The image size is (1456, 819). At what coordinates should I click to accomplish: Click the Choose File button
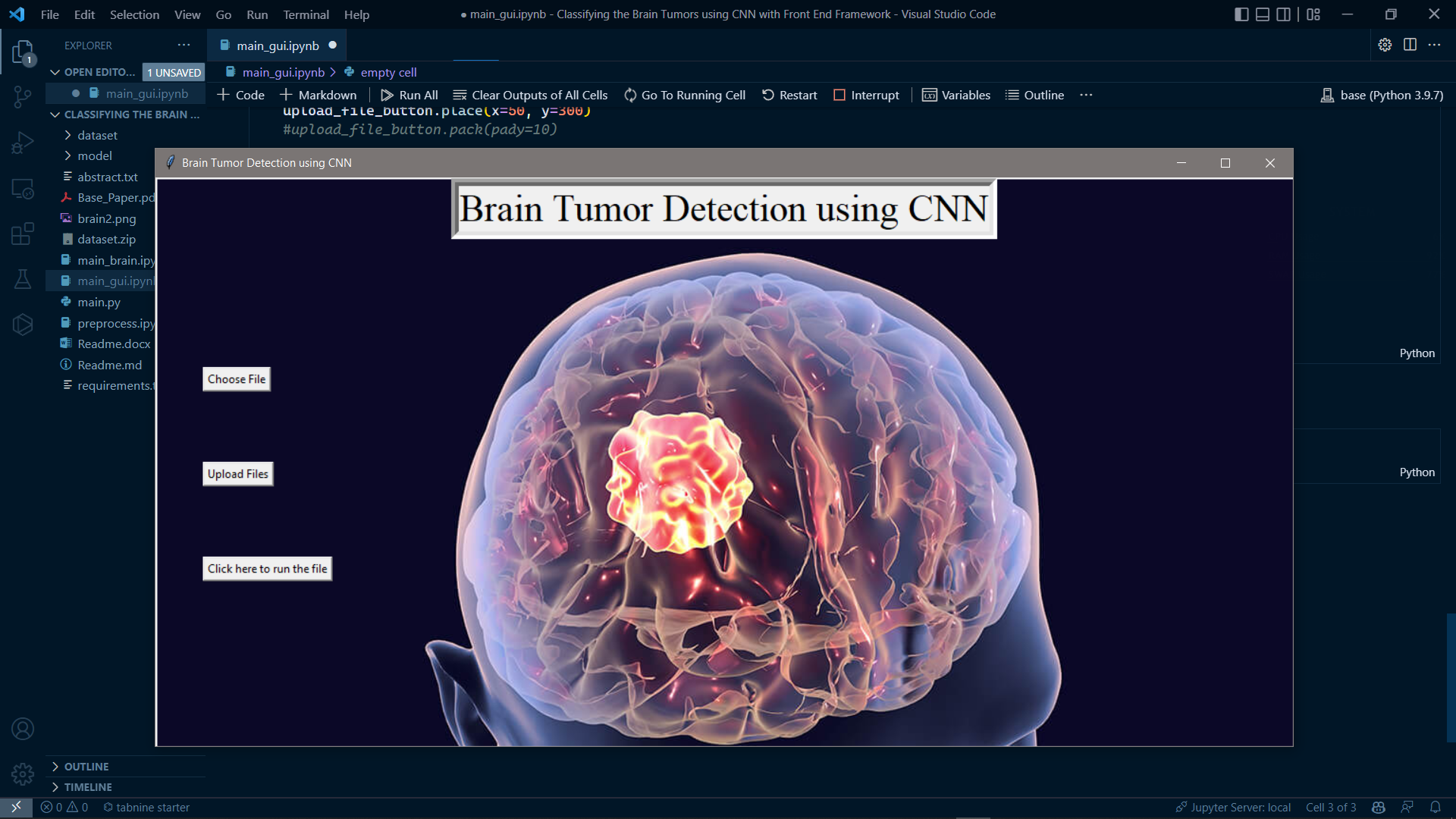click(x=237, y=379)
